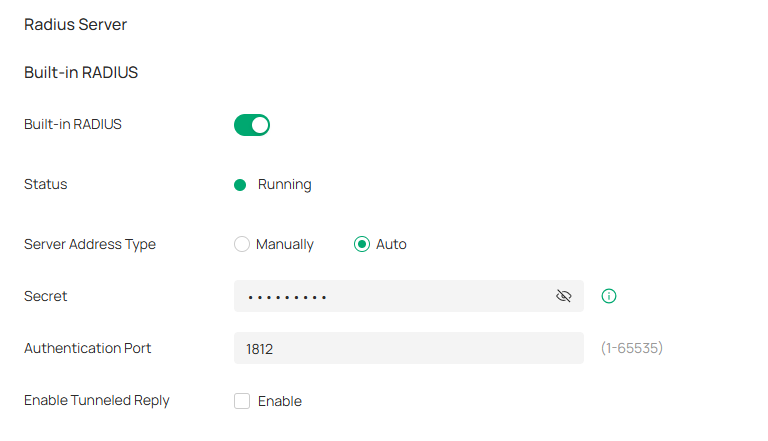Click the Enable text beside the checkbox
This screenshot has width=768, height=441.
coord(280,401)
